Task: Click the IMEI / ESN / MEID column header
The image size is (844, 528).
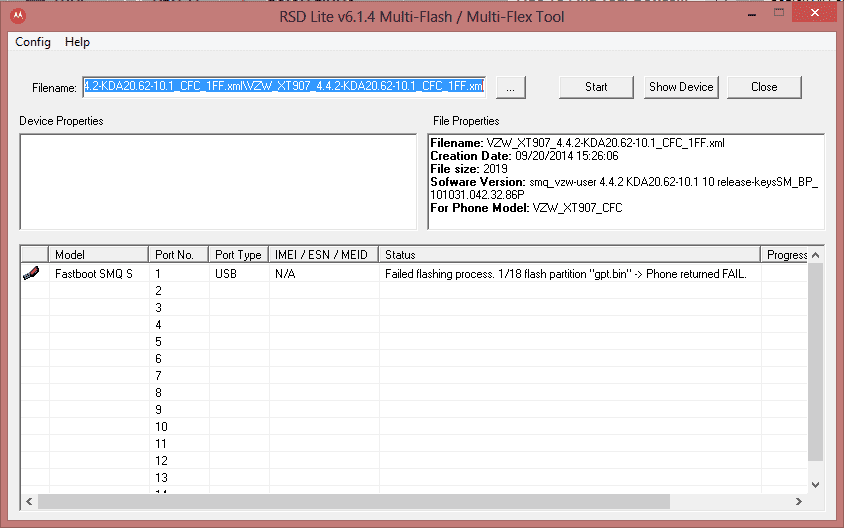Action: coord(323,255)
